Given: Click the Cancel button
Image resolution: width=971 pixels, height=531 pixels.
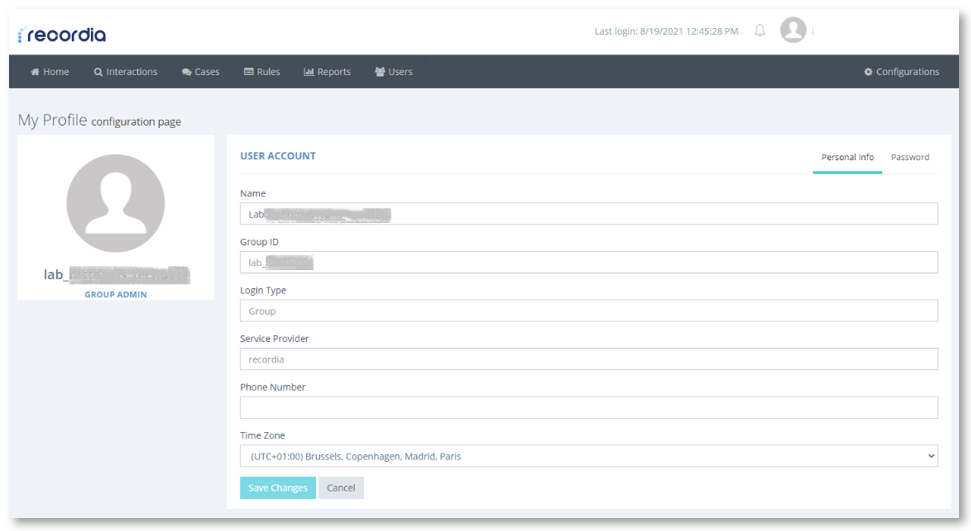Looking at the screenshot, I should point(341,488).
